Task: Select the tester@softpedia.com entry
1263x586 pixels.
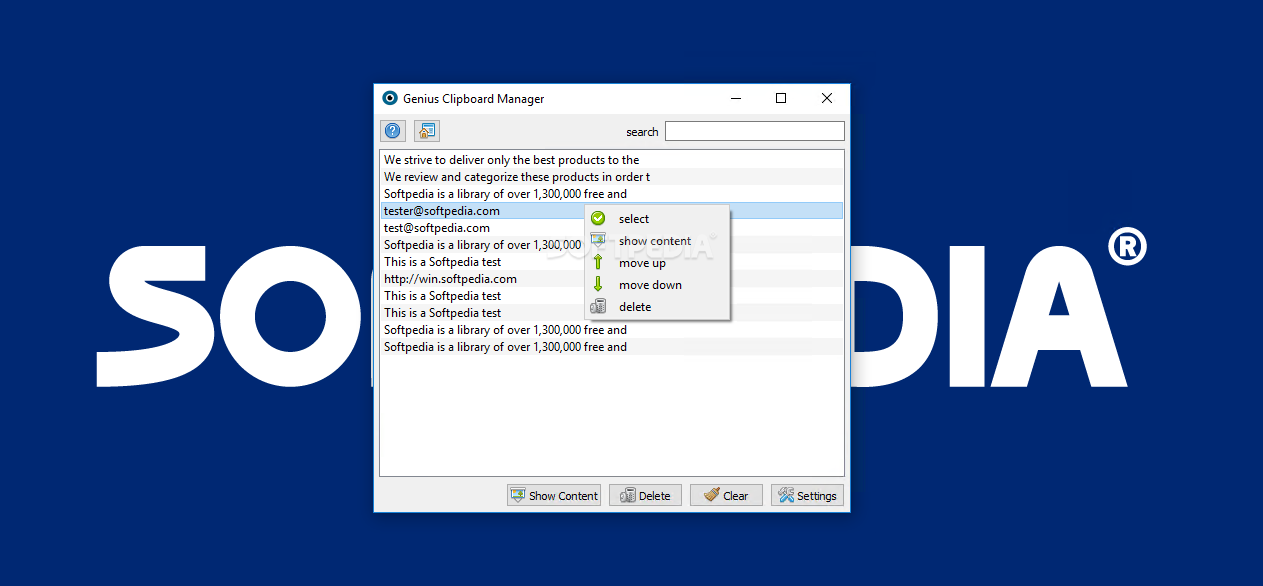Action: tap(612, 211)
